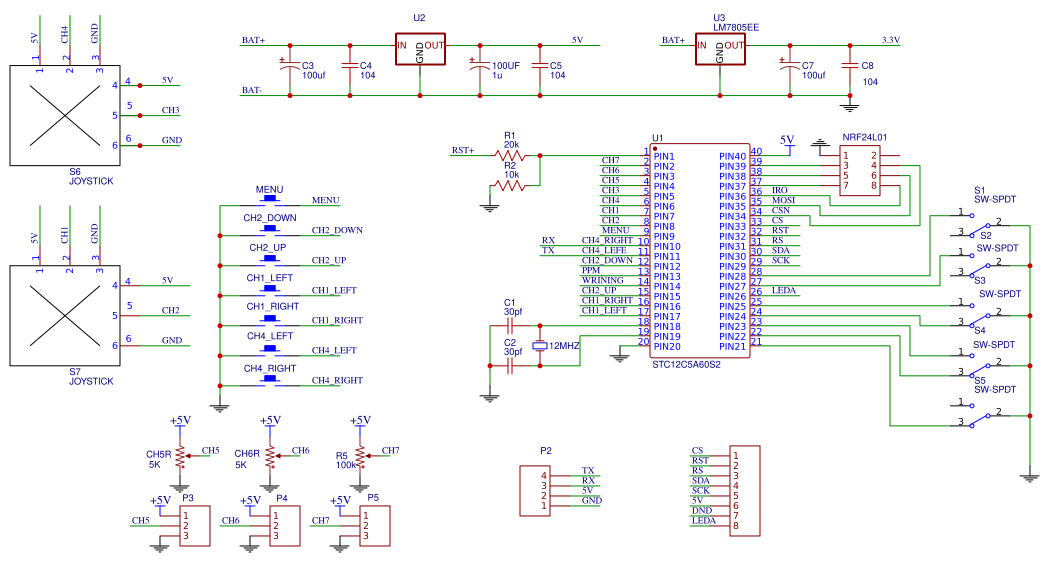This screenshot has width=1049, height=562.
Task: Click the DND label on the eight-pin connector
Action: 702,510
